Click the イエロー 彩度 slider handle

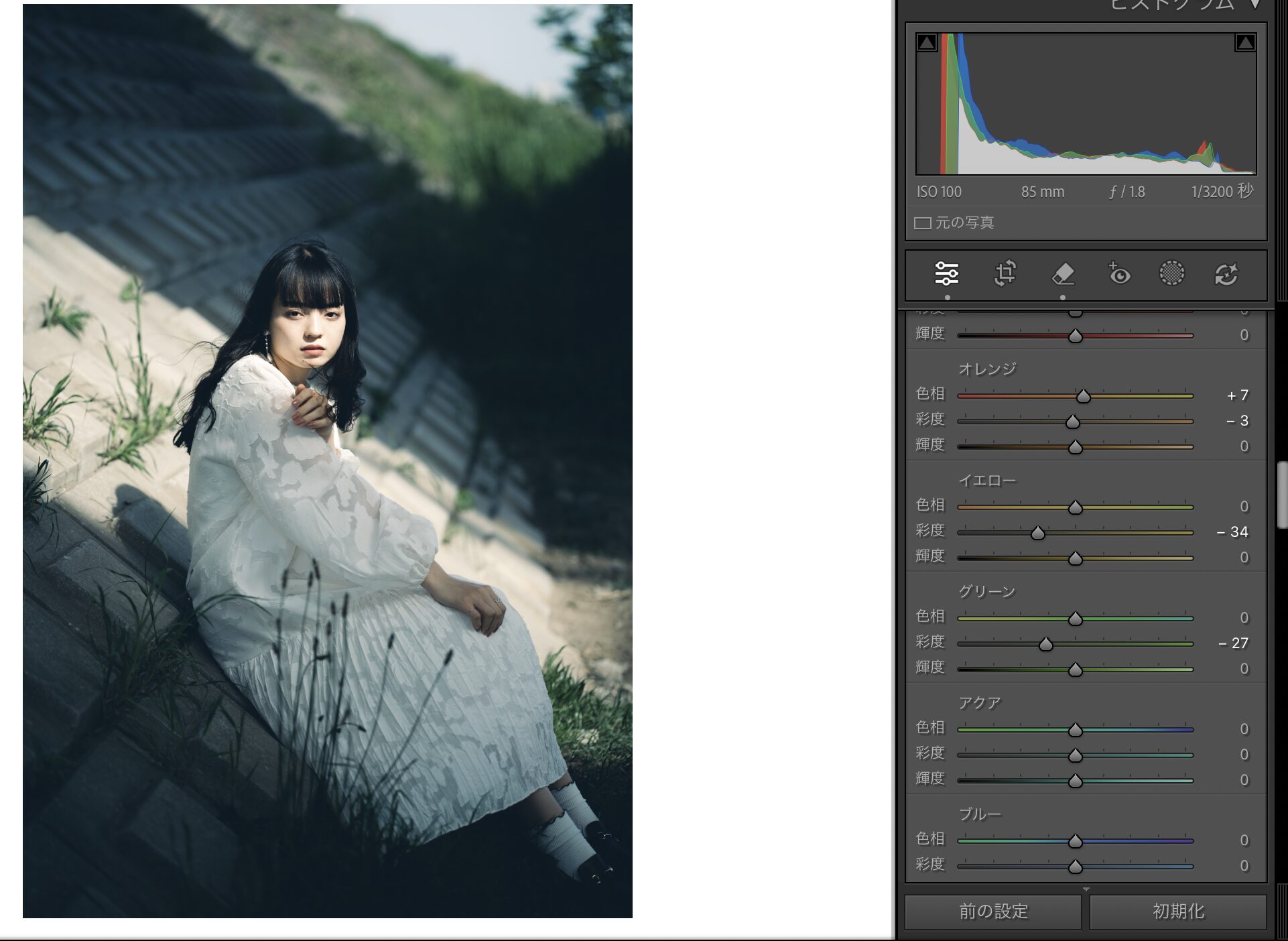1037,533
